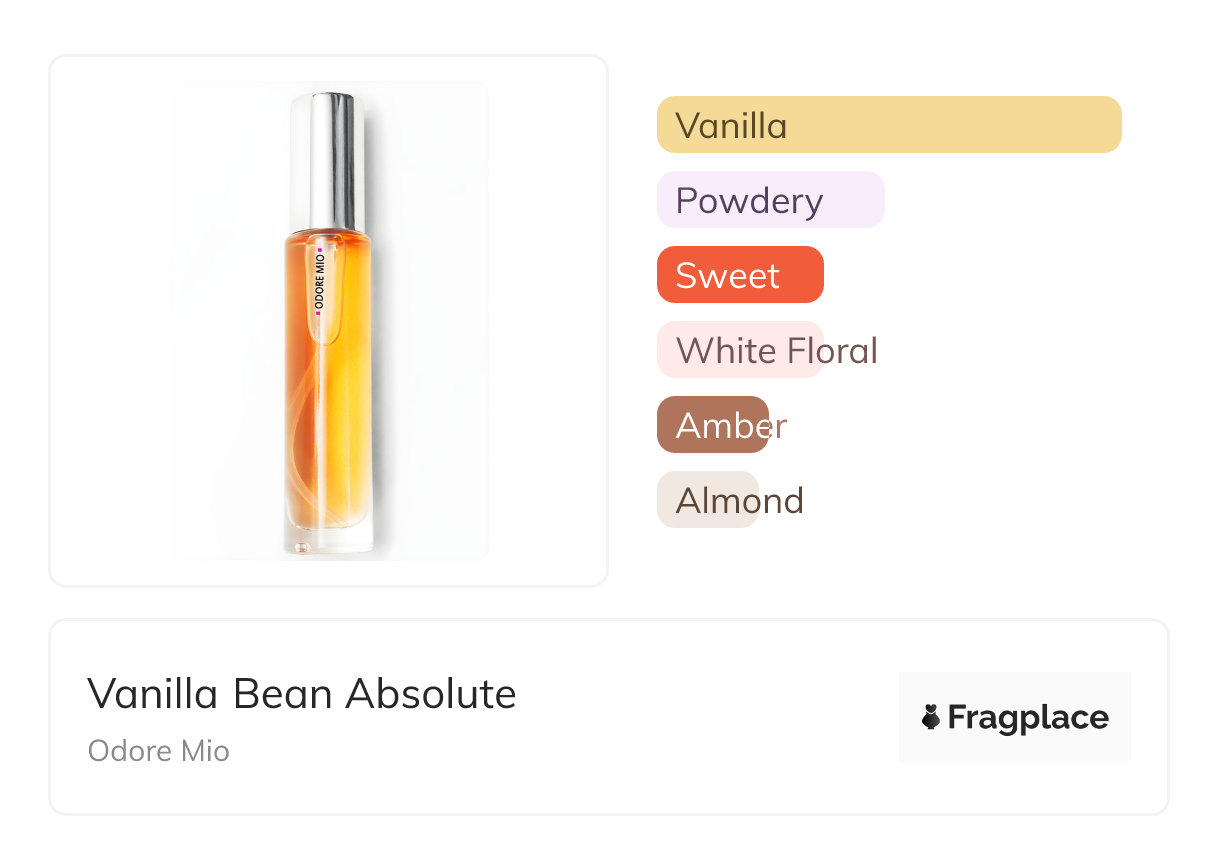Click the Odore Mio brand name below title
The width and height of the screenshot is (1218, 864).
[x=159, y=750]
